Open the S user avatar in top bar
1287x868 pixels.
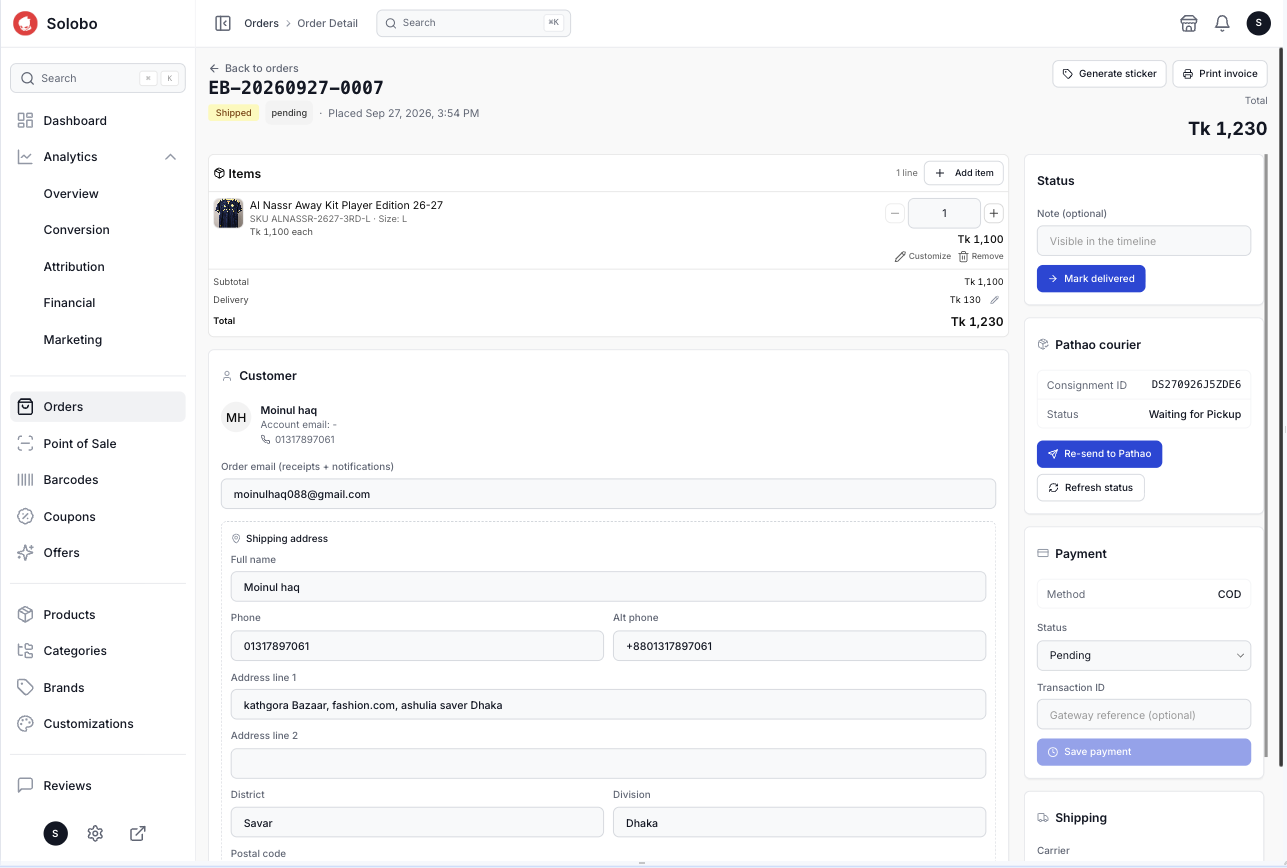click(1258, 23)
